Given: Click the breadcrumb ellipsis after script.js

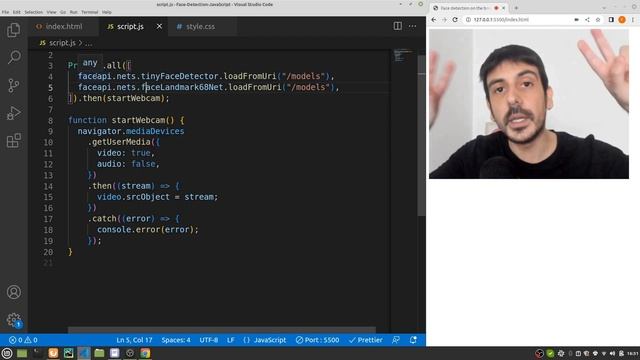Looking at the screenshot, I should (x=89, y=43).
